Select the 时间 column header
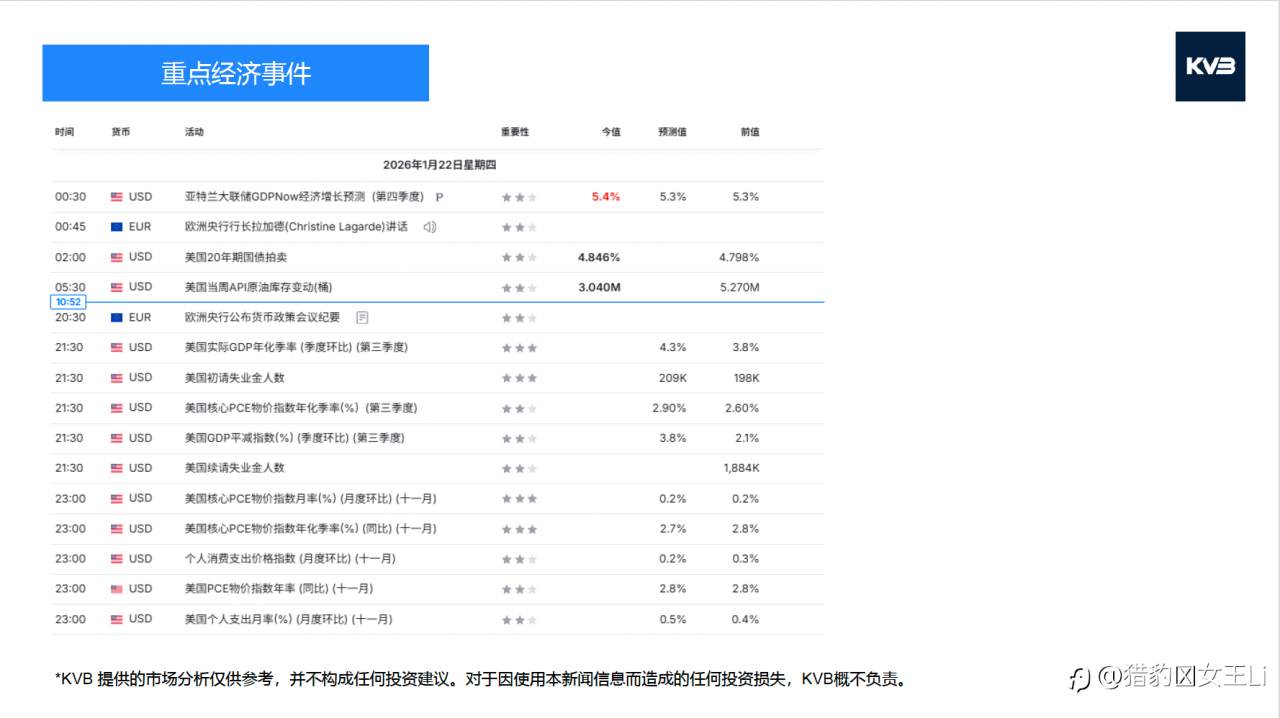 click(63, 131)
